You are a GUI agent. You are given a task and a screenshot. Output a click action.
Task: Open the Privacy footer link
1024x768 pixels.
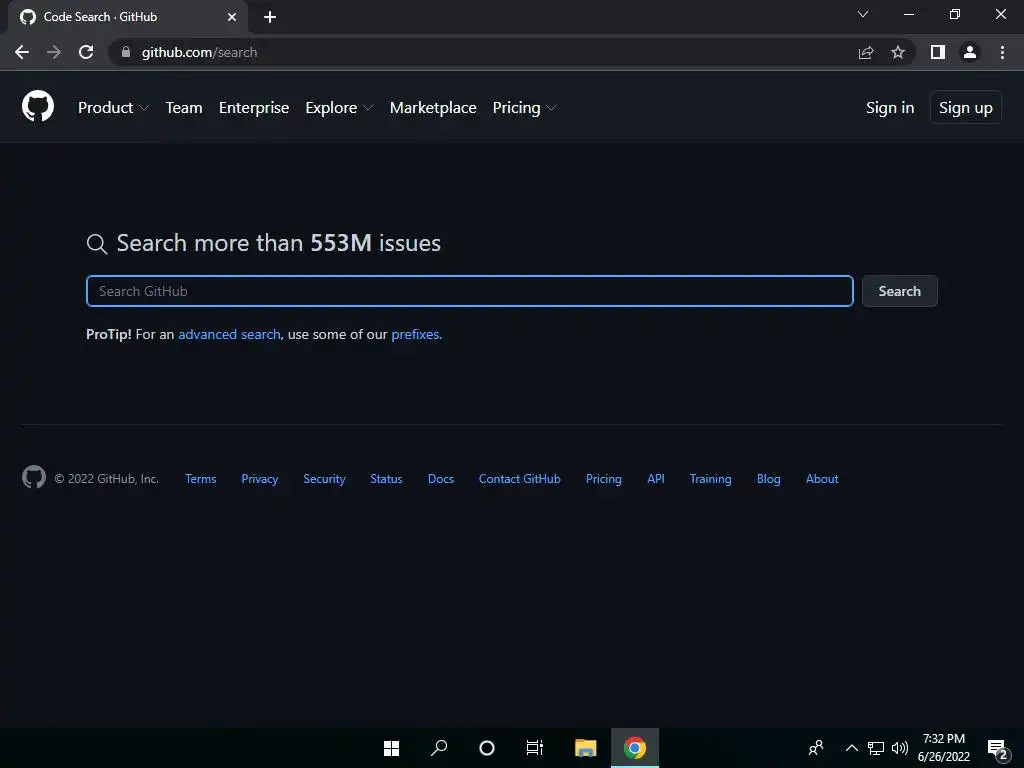tap(259, 479)
